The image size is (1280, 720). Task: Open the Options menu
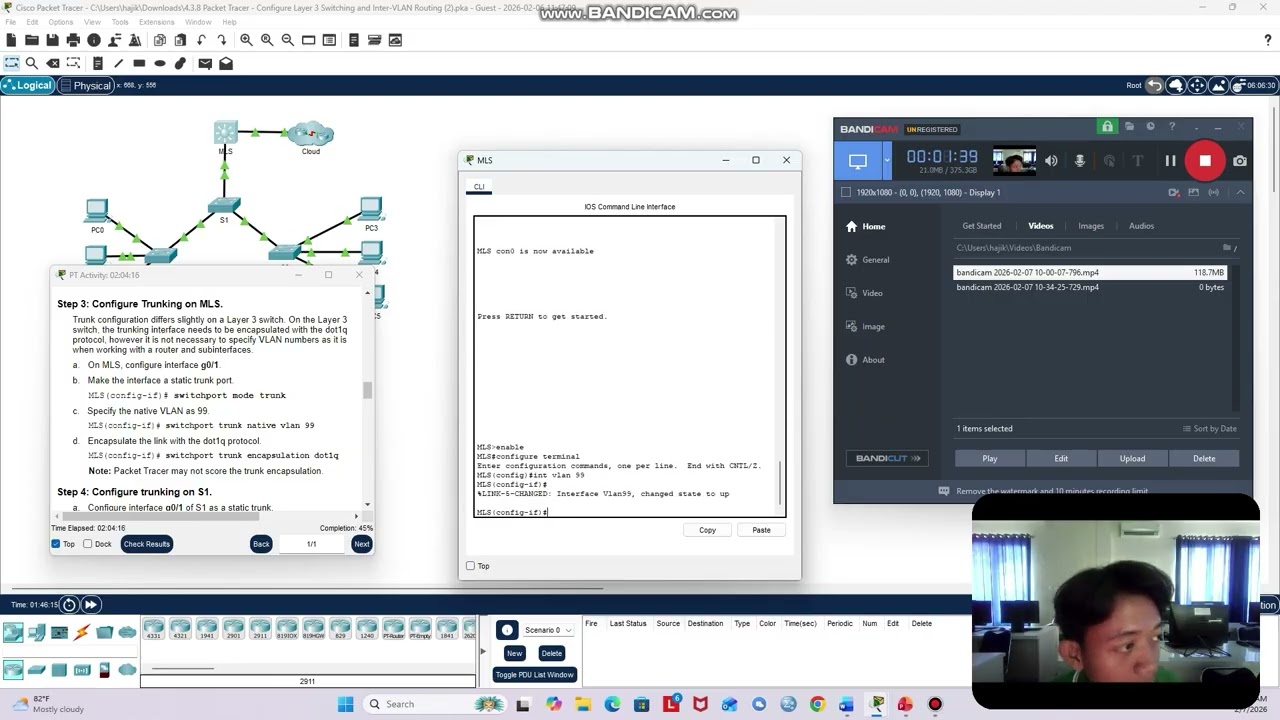[x=61, y=22]
